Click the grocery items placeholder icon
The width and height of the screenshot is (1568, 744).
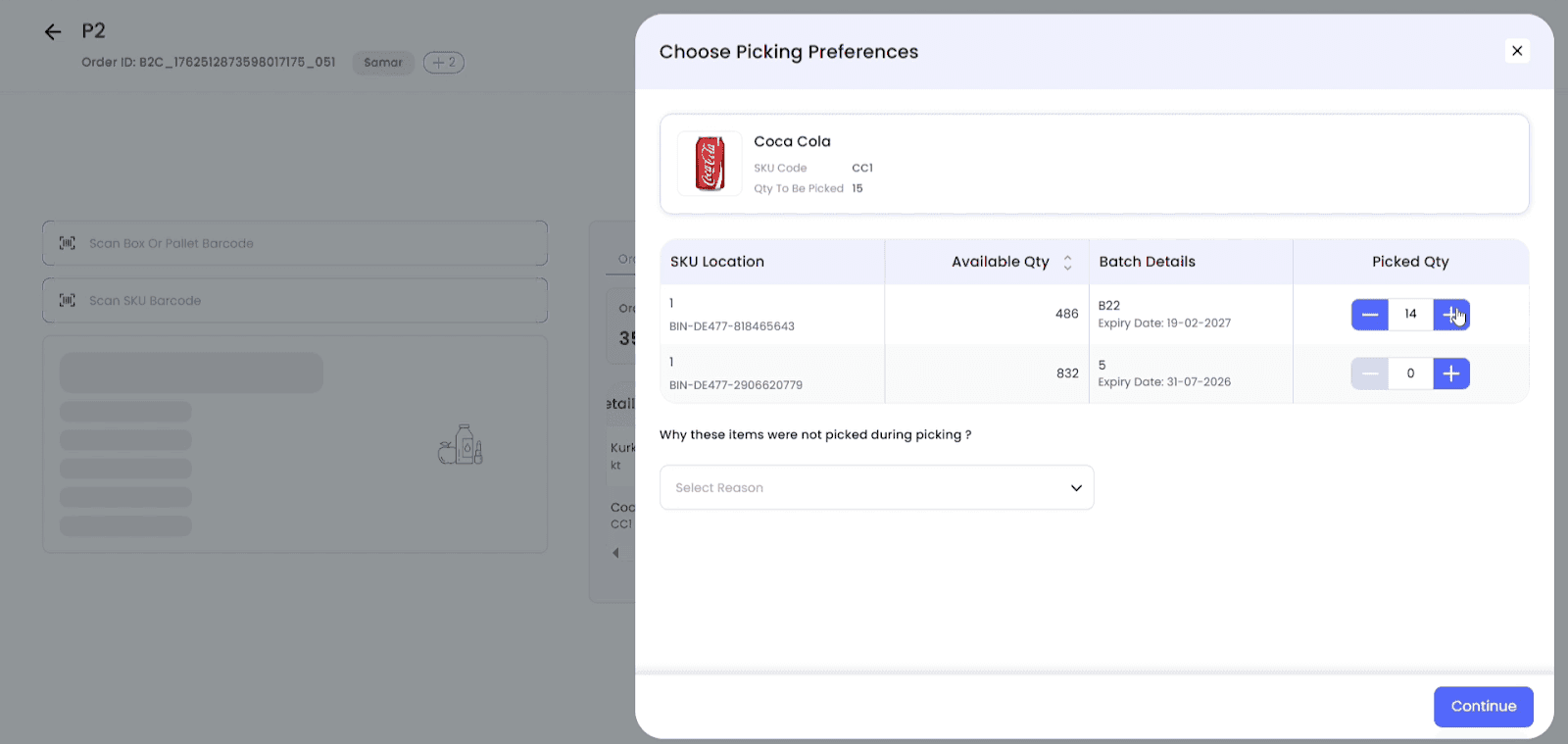[461, 445]
